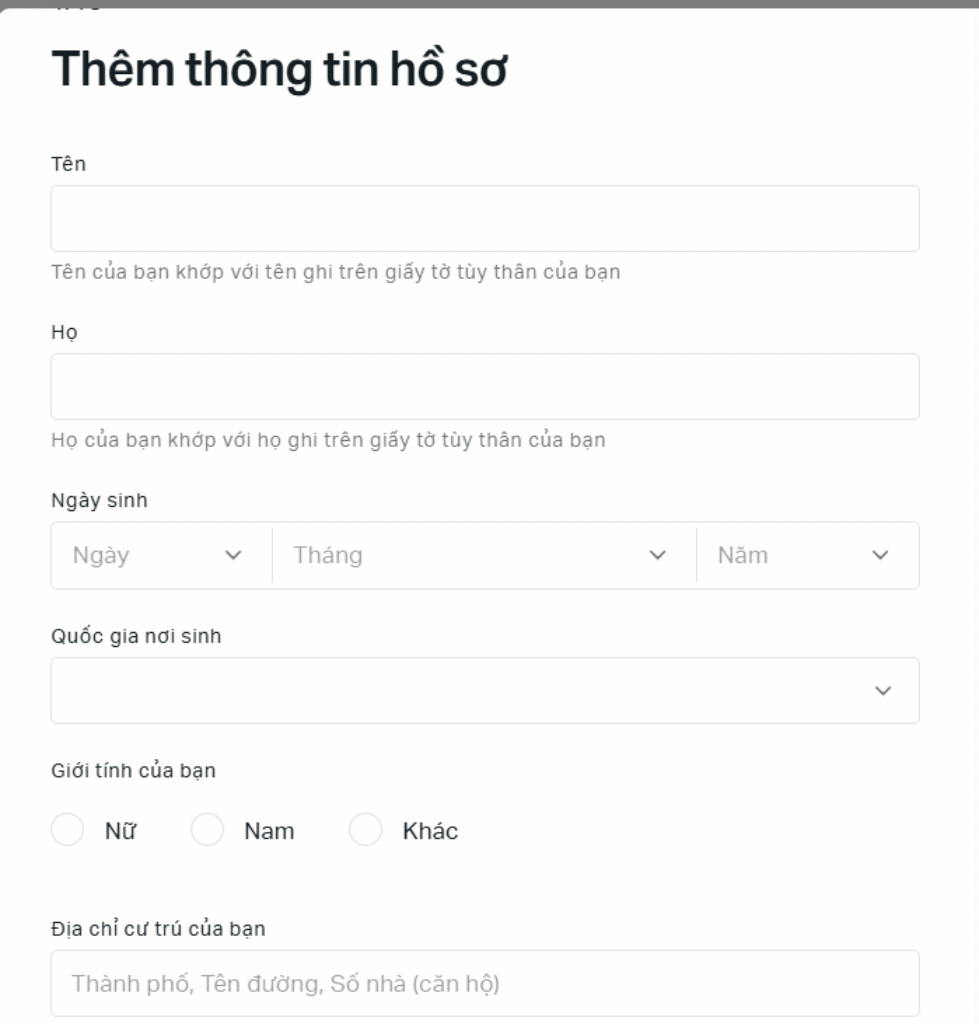The height and width of the screenshot is (1024, 979).
Task: Click the helper text under the Tên field
Action: pos(336,272)
